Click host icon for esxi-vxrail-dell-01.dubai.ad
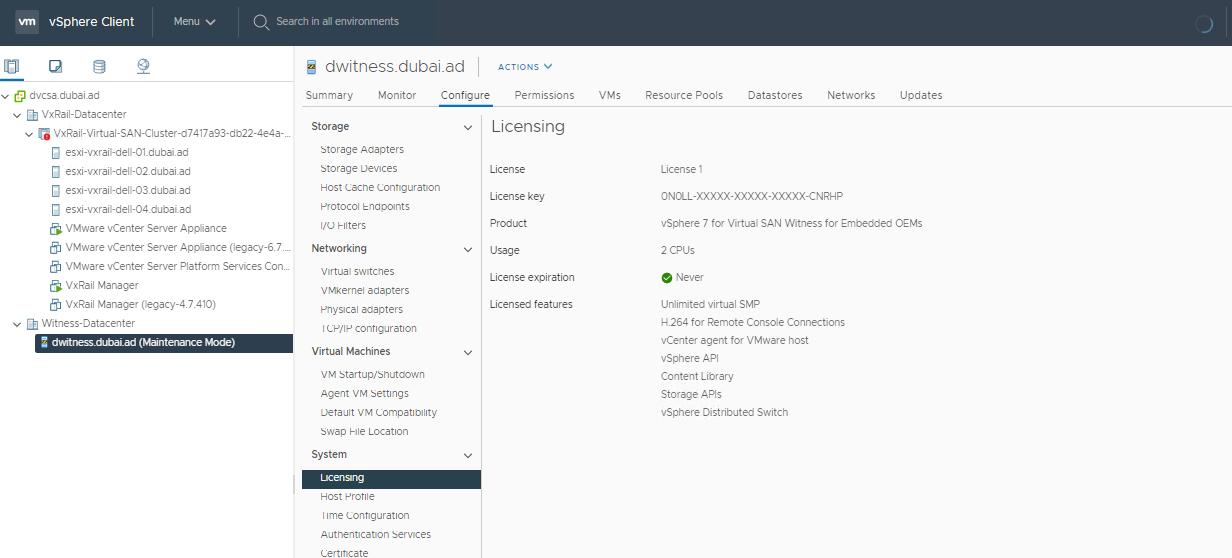1232x558 pixels. [x=56, y=153]
